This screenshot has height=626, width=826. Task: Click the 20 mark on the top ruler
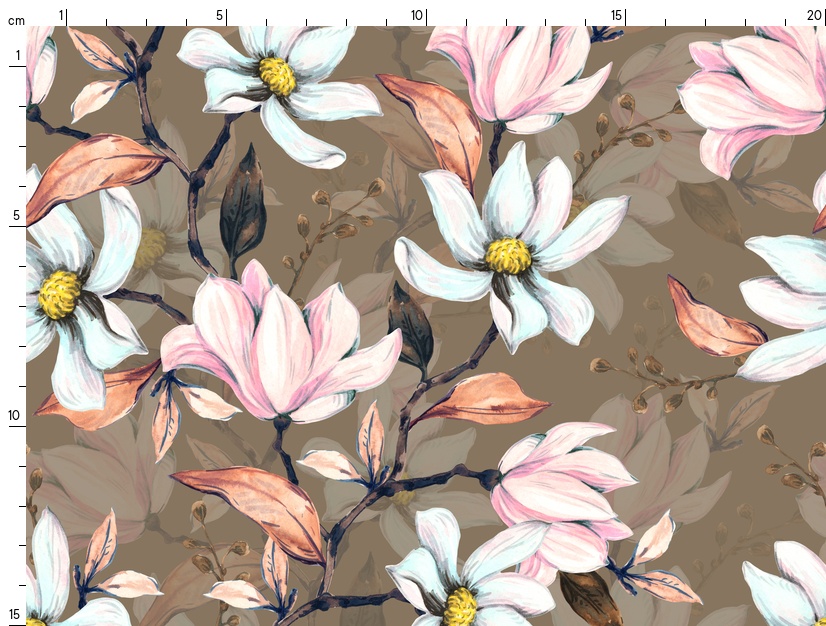815,16
